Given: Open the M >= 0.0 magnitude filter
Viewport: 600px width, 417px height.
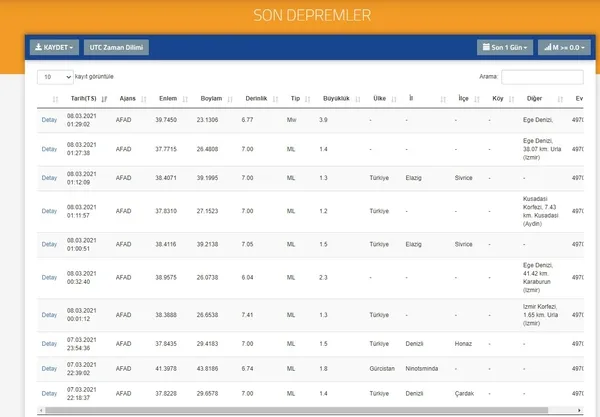Looking at the screenshot, I should (564, 47).
